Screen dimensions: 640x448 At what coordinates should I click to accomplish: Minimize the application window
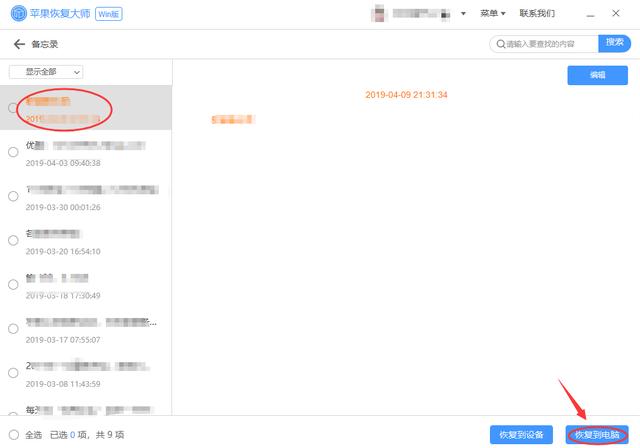[x=590, y=14]
